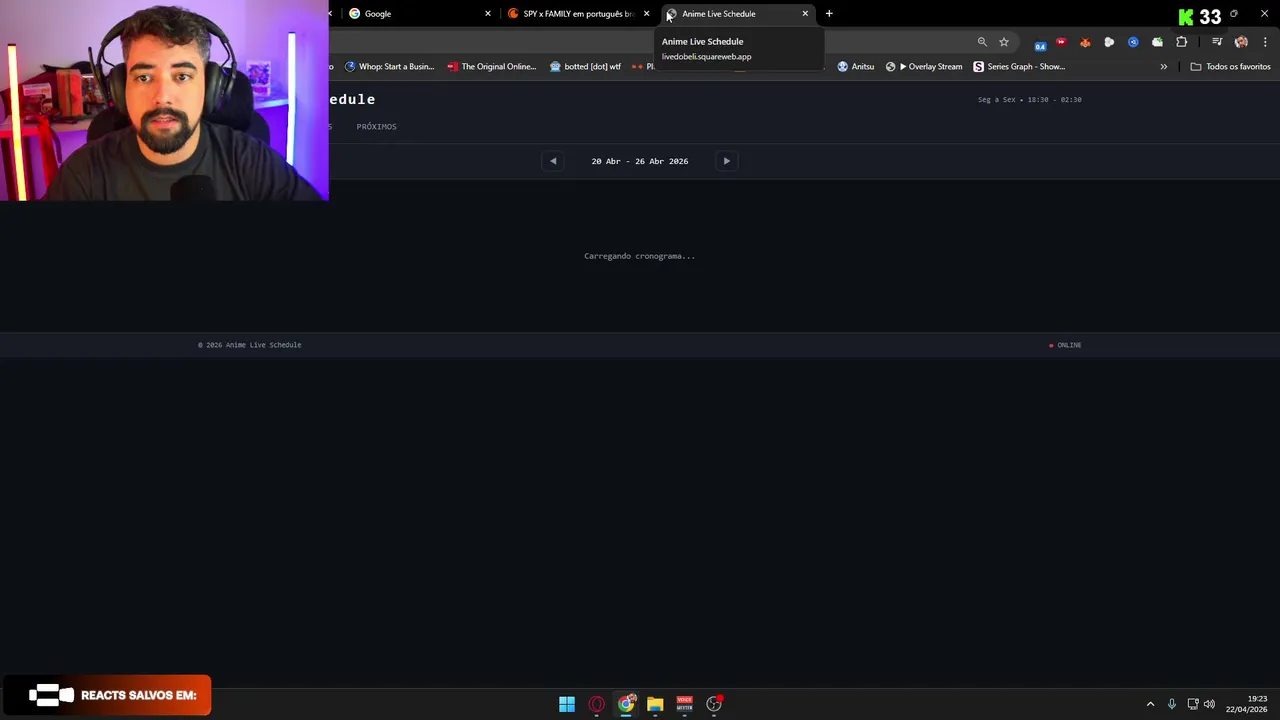Click the red fast-forward extension icon
This screenshot has height=720, width=1280.
[1061, 42]
